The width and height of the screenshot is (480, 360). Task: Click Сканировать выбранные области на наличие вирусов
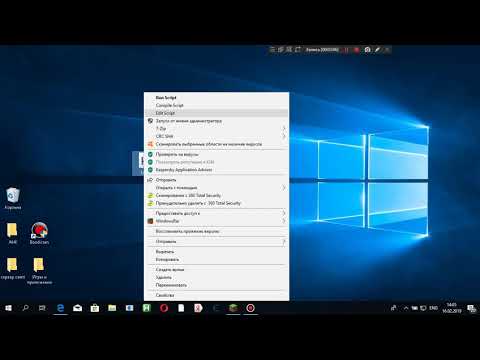209,144
